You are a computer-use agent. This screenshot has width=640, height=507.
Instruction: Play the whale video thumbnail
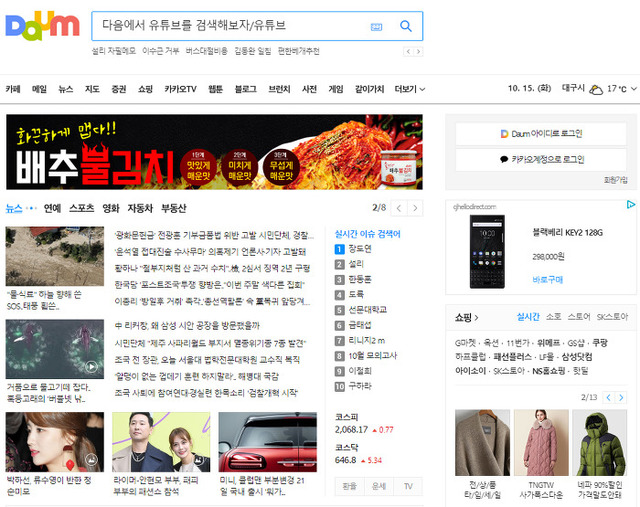click(x=92, y=366)
